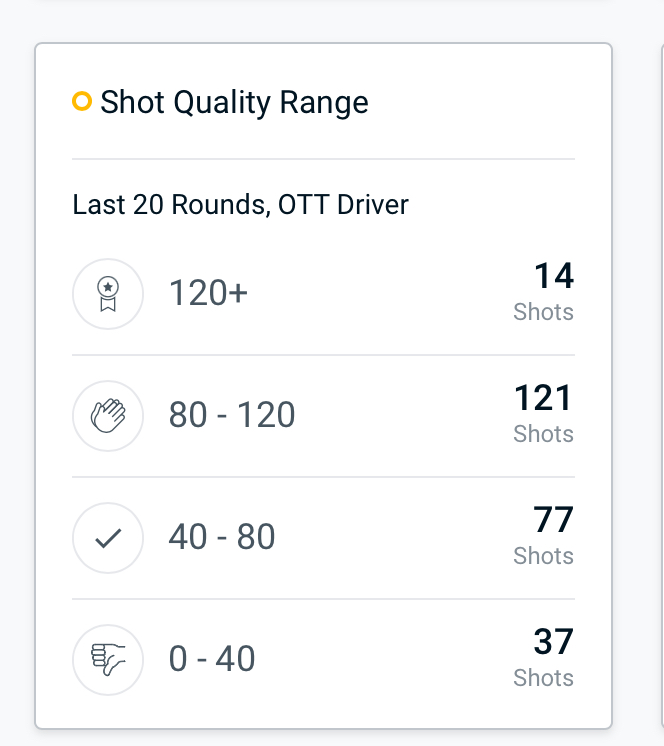664x746 pixels.
Task: Click the award ribbon icon for 120+
Action: (108, 294)
